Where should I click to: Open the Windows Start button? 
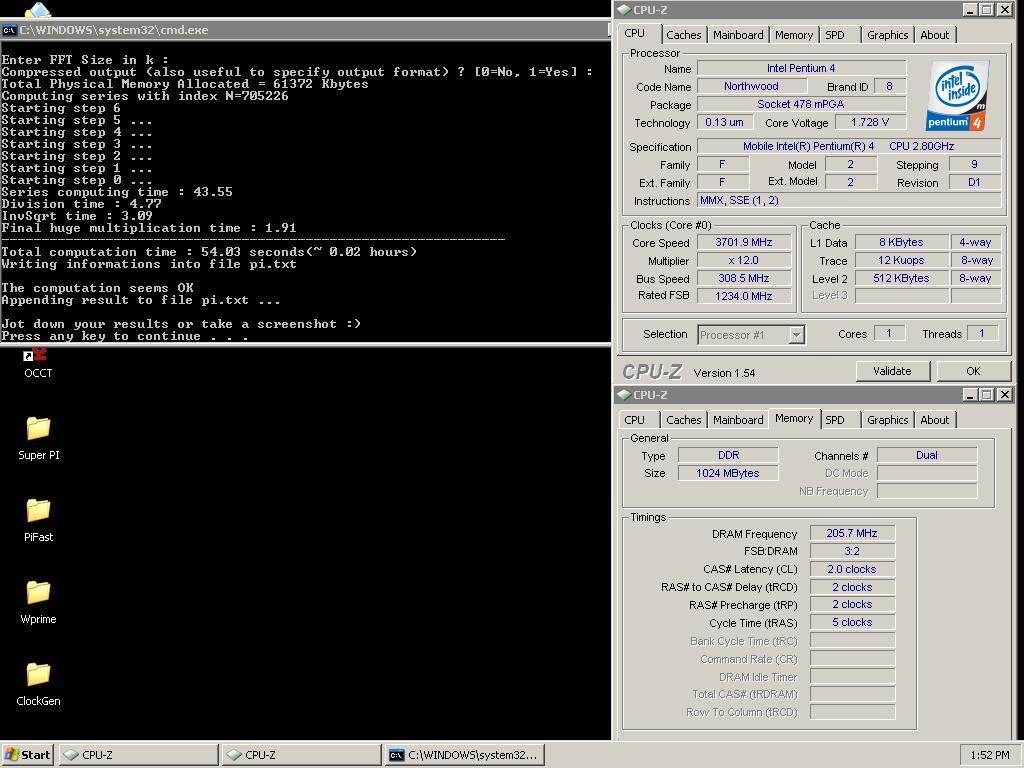(x=27, y=755)
